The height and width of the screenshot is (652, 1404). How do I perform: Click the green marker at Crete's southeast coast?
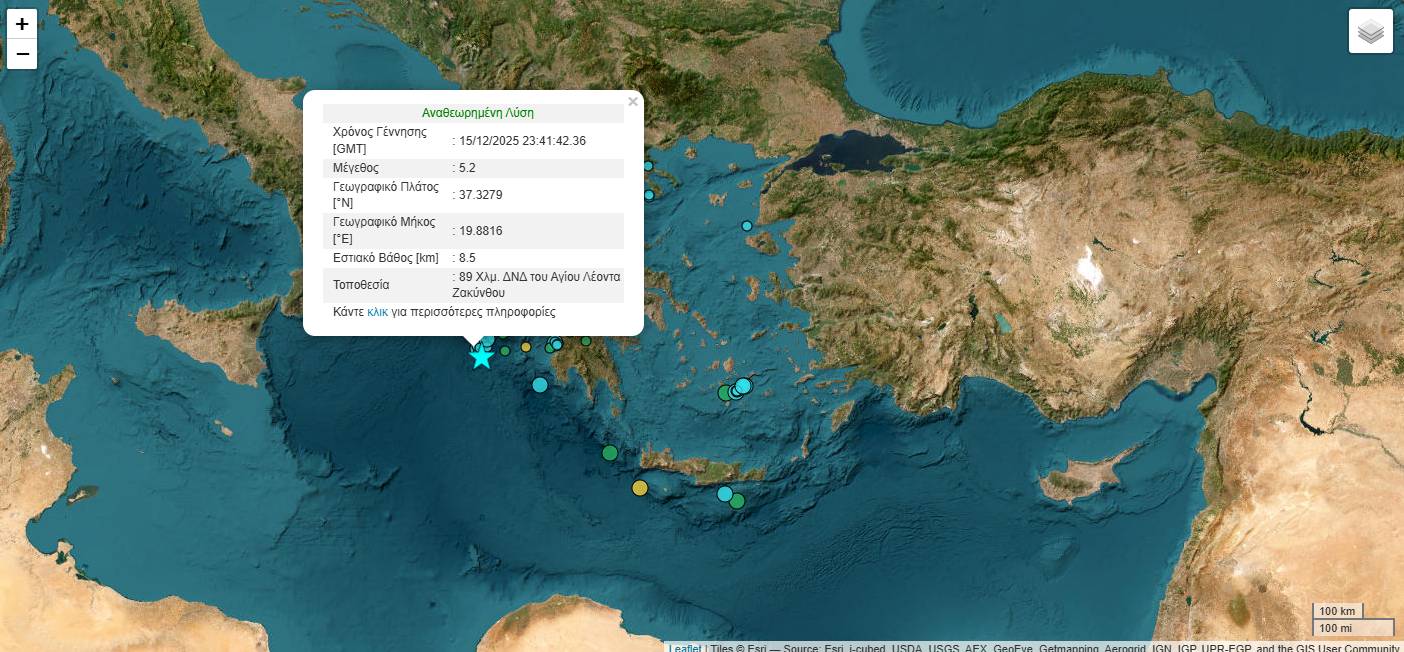pyautogui.click(x=738, y=501)
